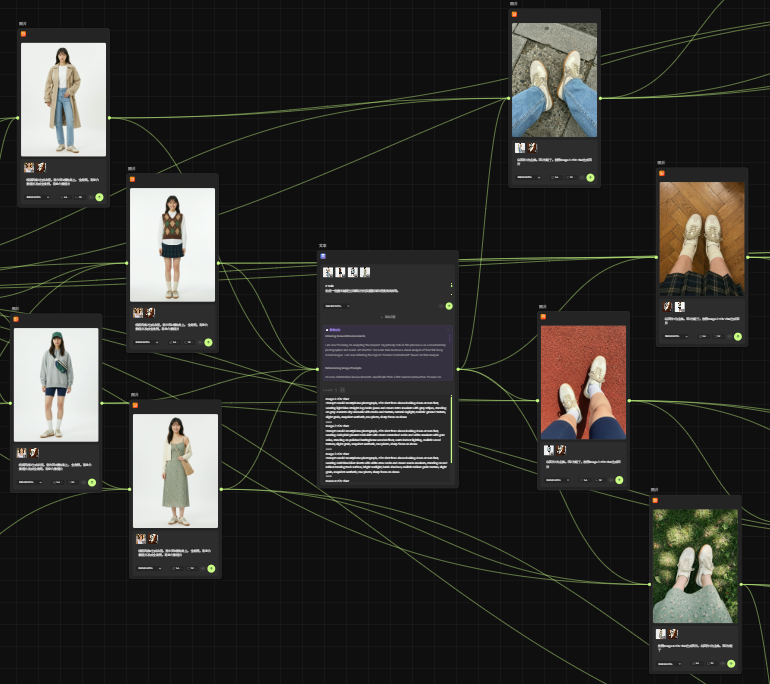
Task: Click the output connector on the trench coat node
Action: tap(109, 118)
